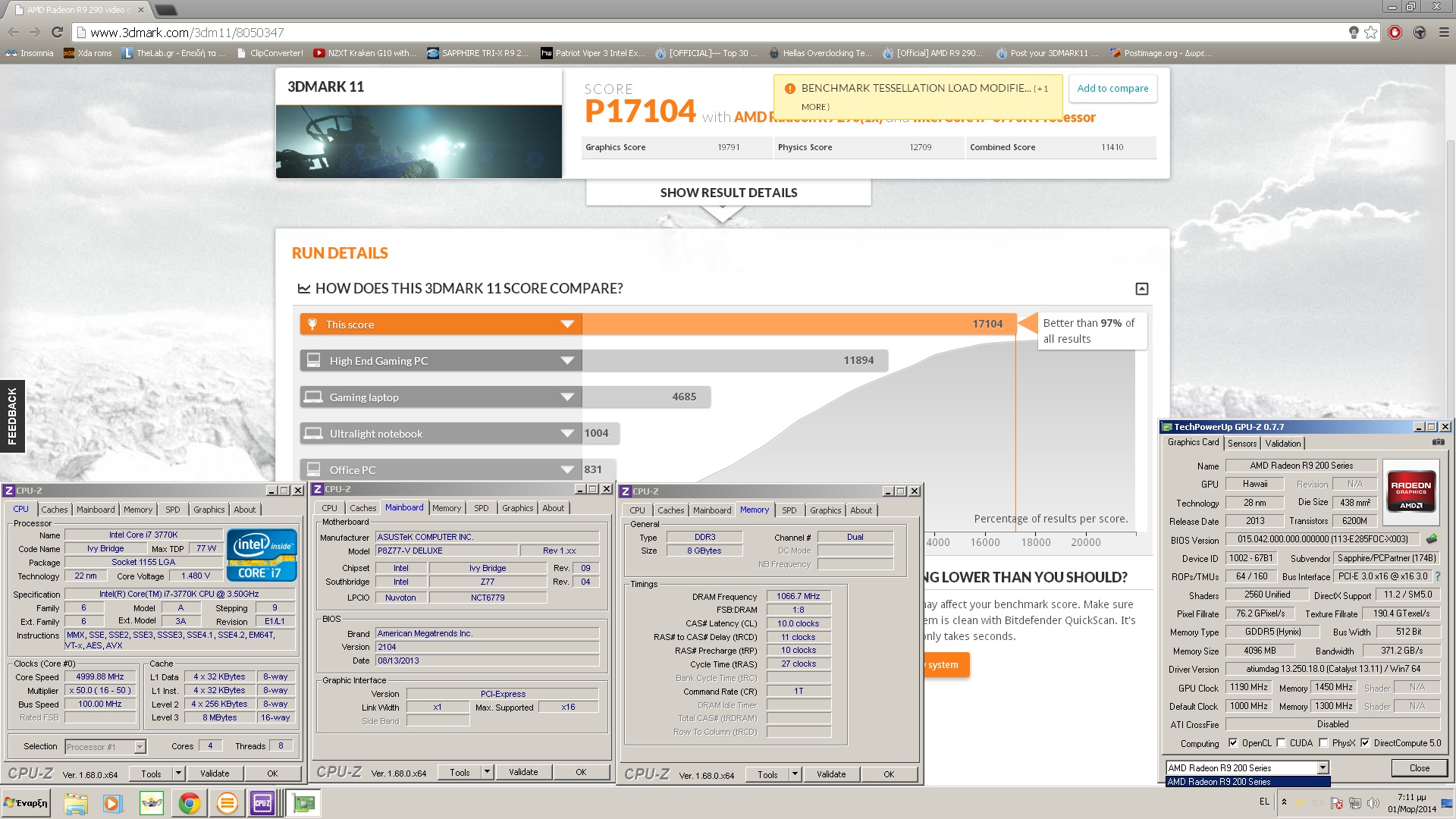Click SHOW RESULT DETAILS
1456x819 pixels.
729,193
